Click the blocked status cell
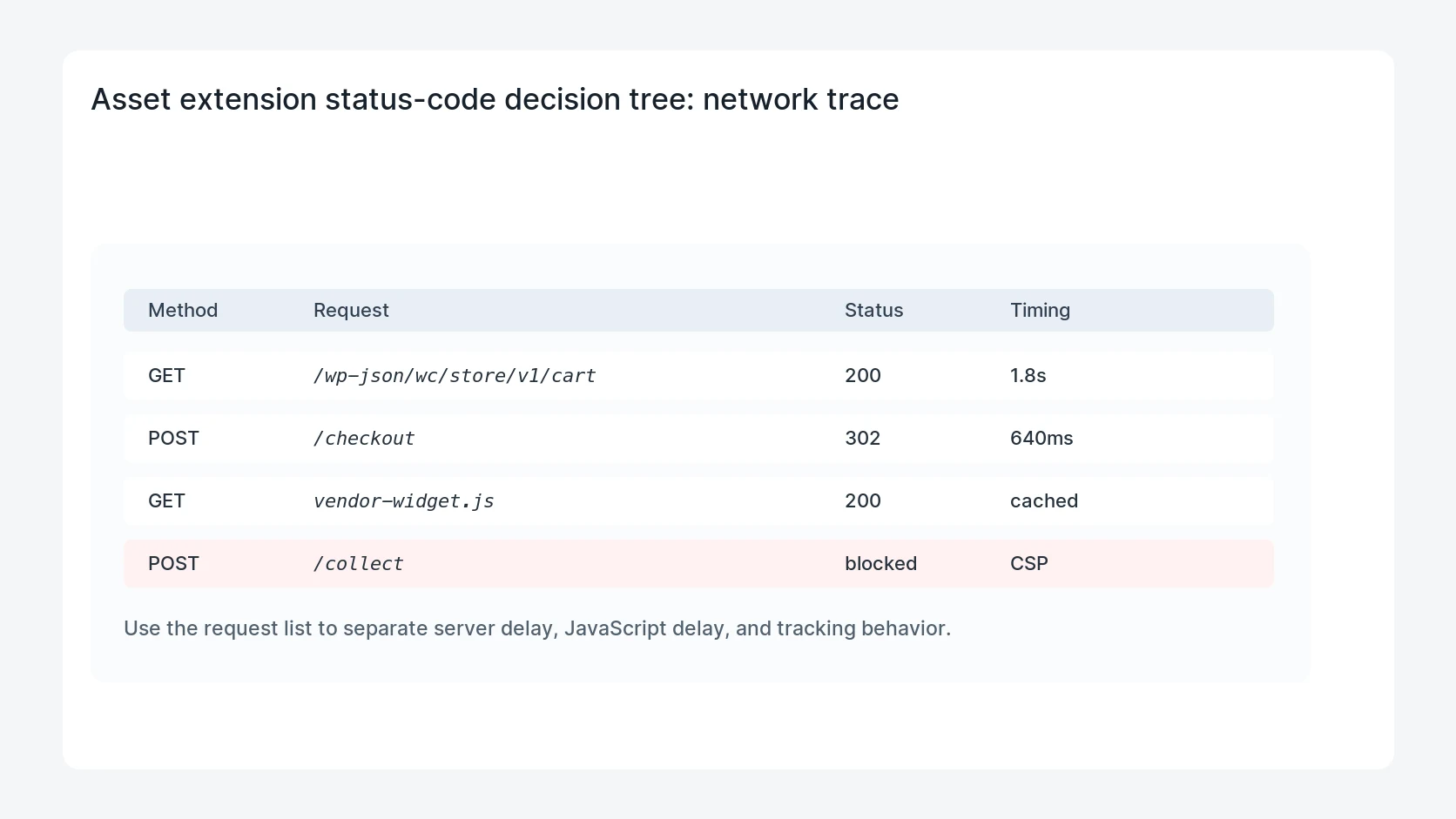1456x819 pixels. 880,563
